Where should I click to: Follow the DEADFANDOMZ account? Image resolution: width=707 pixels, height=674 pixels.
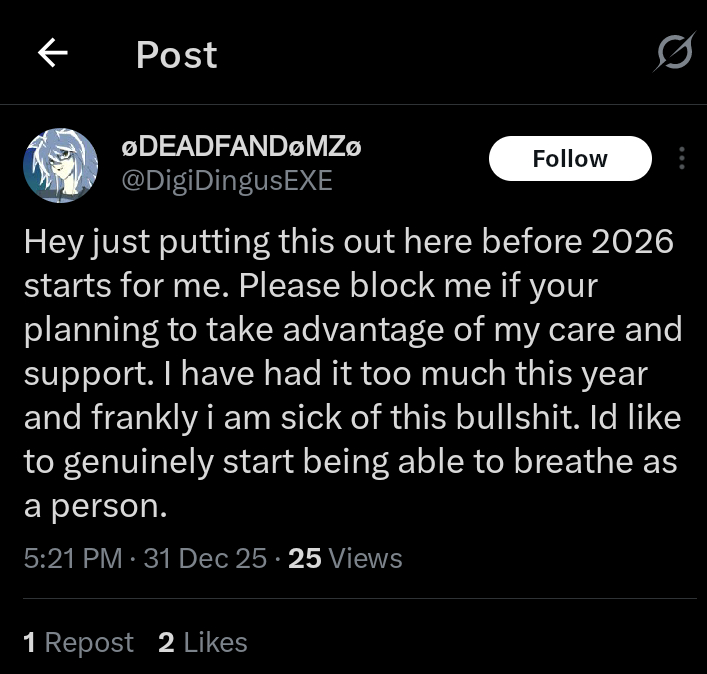(x=569, y=159)
